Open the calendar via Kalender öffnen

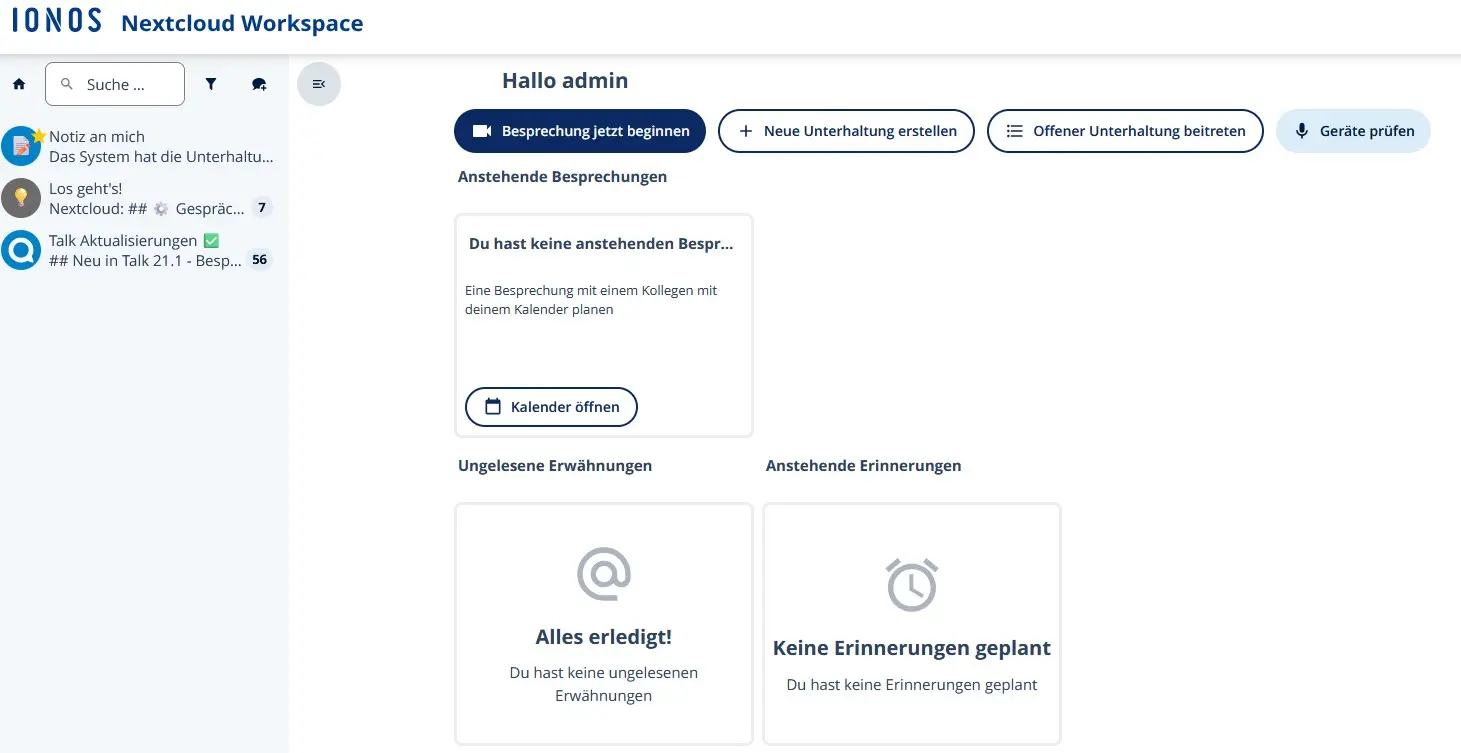(x=551, y=406)
